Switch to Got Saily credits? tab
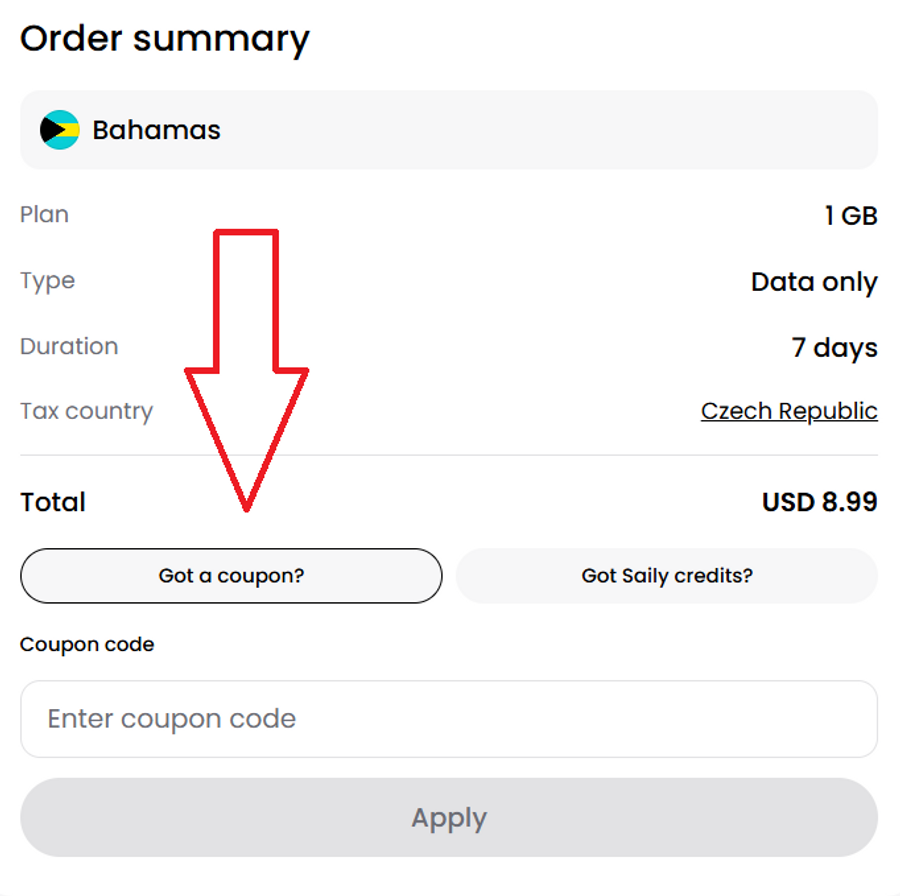900x896 pixels. point(667,576)
